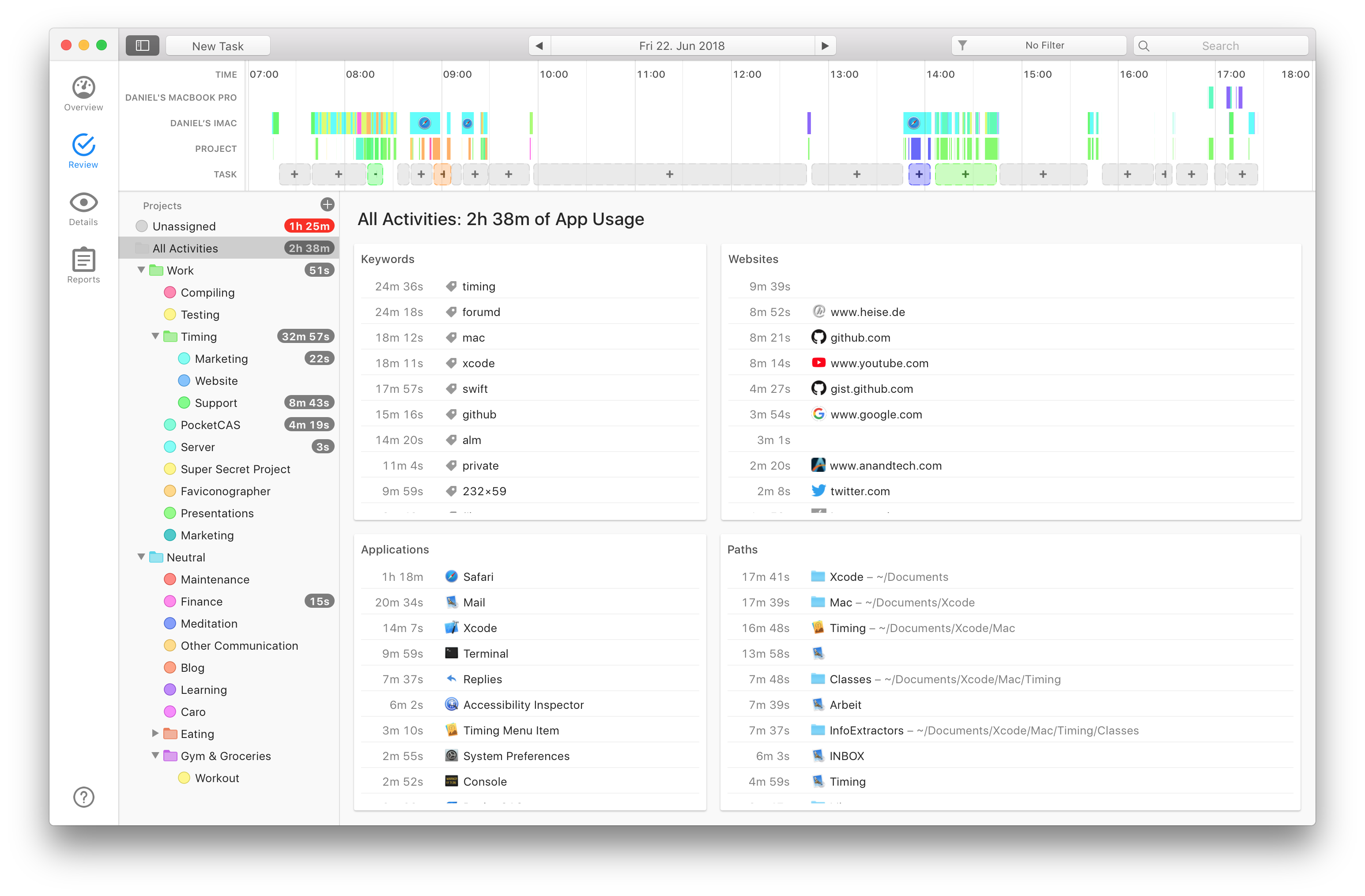The height and width of the screenshot is (896, 1365).
Task: Click the New Task button
Action: [218, 46]
